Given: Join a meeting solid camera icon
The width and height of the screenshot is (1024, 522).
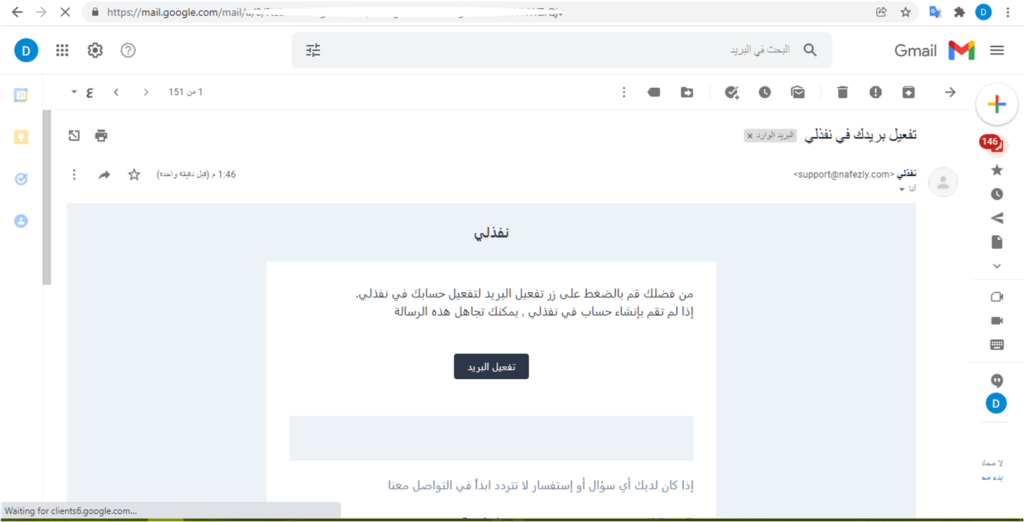Looking at the screenshot, I should tap(997, 320).
